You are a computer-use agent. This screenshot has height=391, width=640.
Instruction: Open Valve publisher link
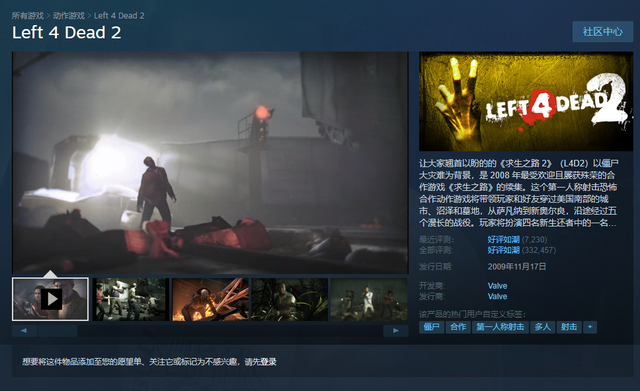[497, 296]
